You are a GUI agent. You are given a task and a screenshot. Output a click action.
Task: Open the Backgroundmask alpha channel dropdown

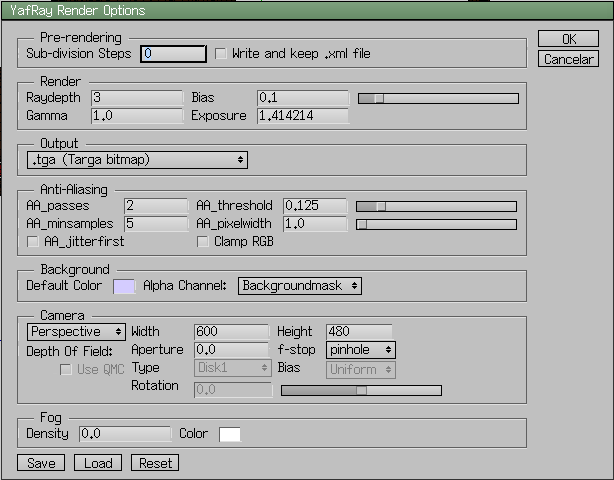(x=300, y=286)
